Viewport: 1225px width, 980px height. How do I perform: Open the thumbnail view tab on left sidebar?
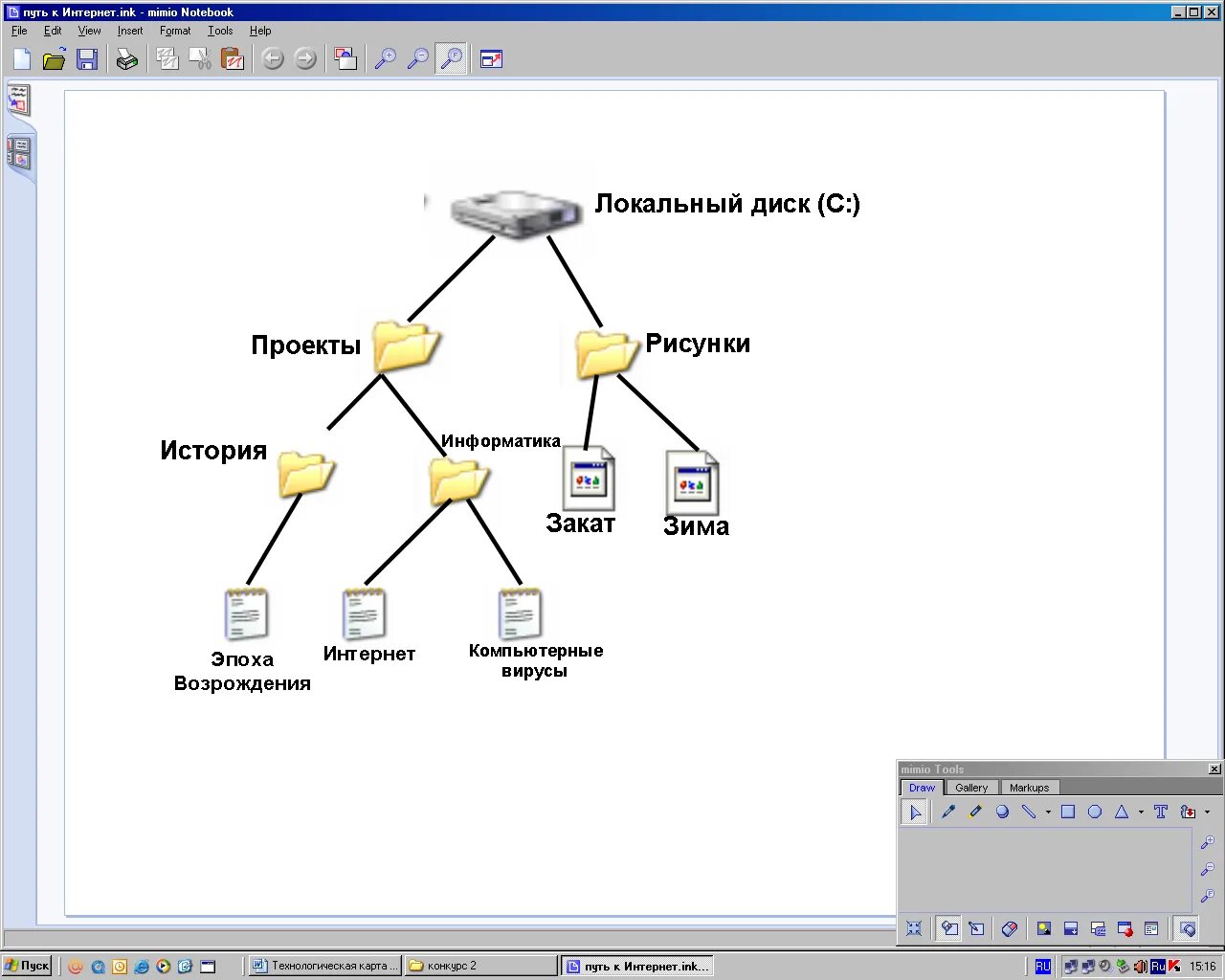coord(18,153)
